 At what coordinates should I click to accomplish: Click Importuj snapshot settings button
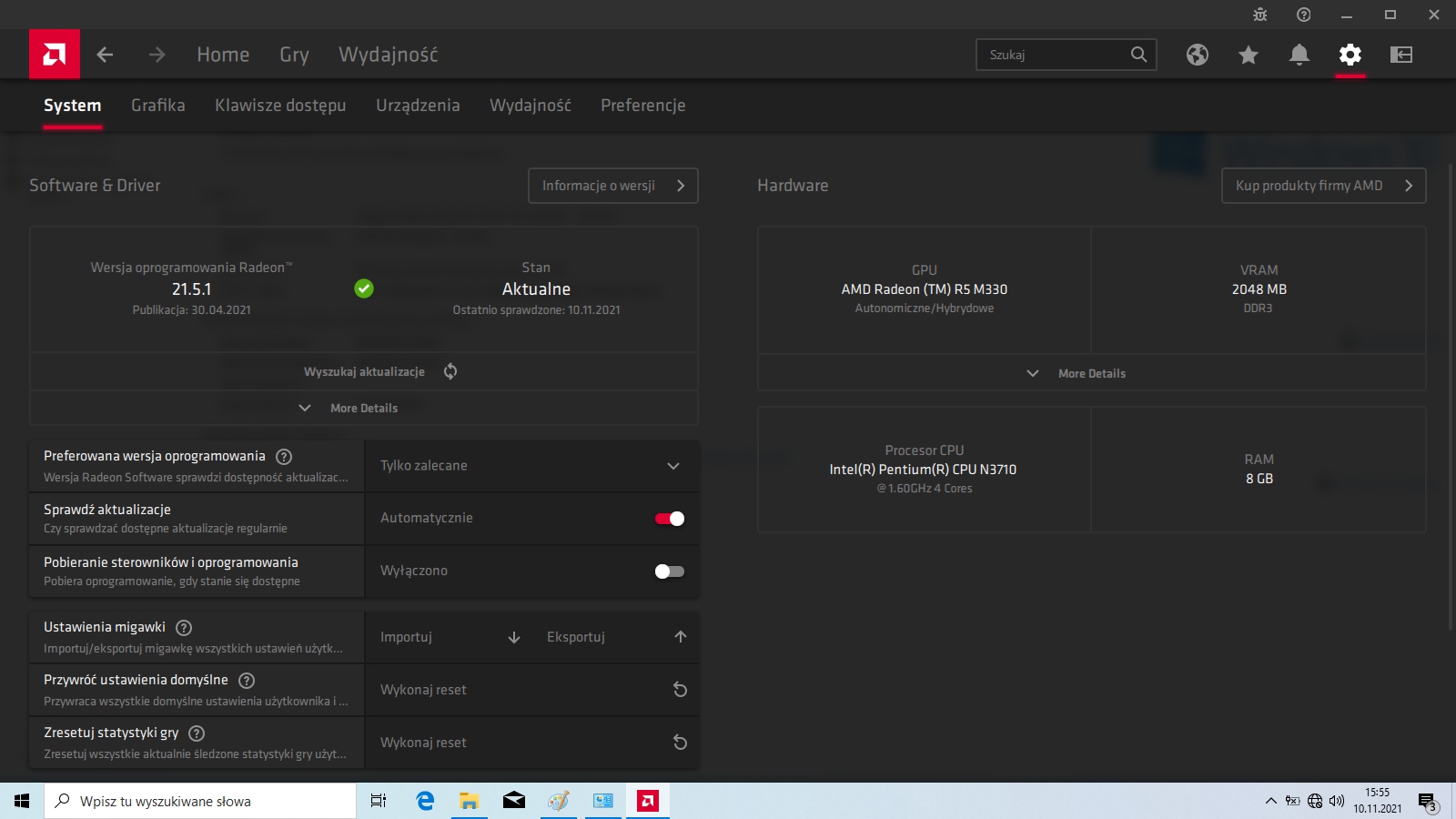tap(450, 637)
